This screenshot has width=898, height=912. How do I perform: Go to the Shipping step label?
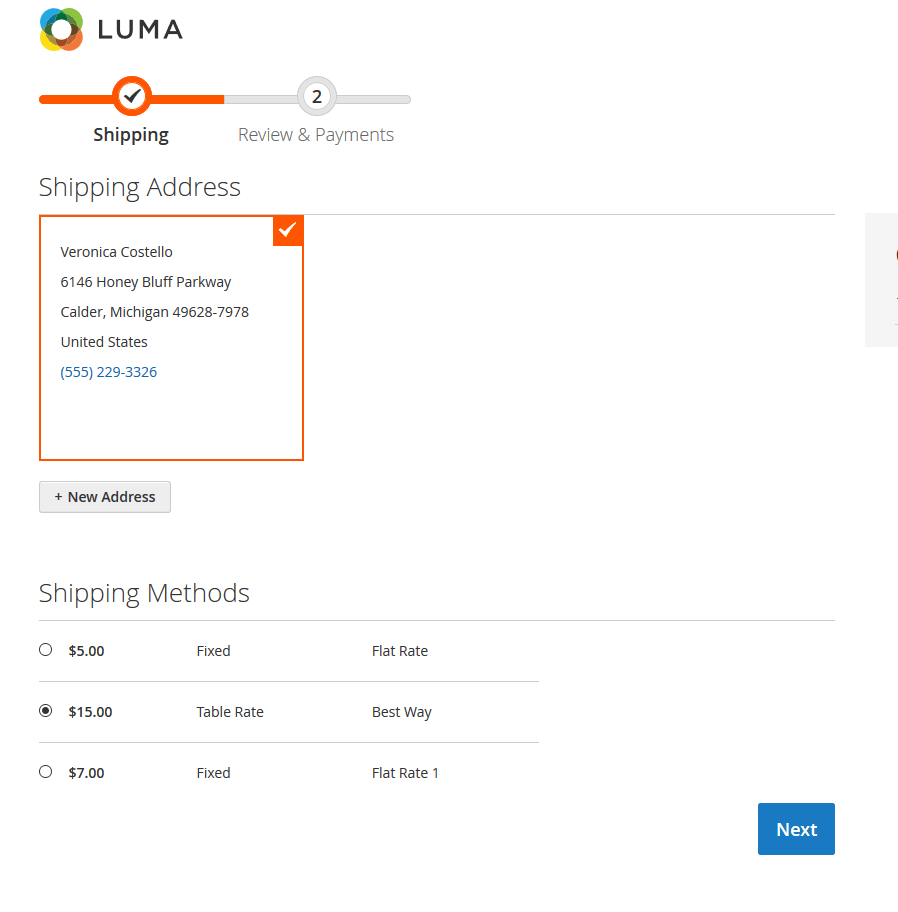[131, 135]
